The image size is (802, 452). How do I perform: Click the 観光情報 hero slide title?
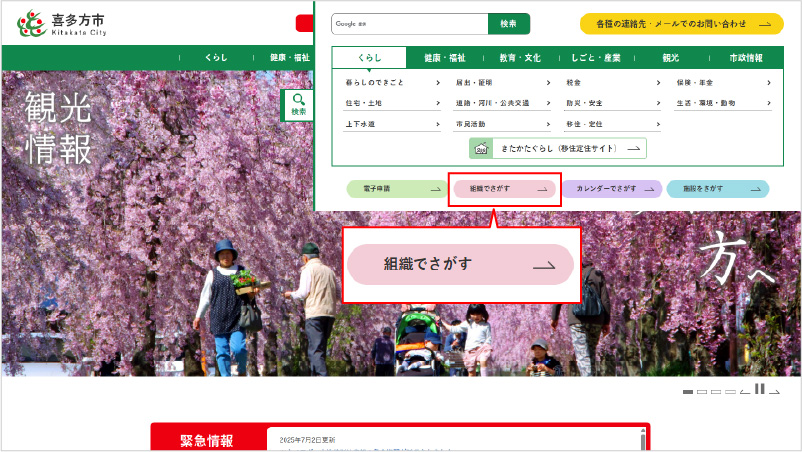[58, 128]
